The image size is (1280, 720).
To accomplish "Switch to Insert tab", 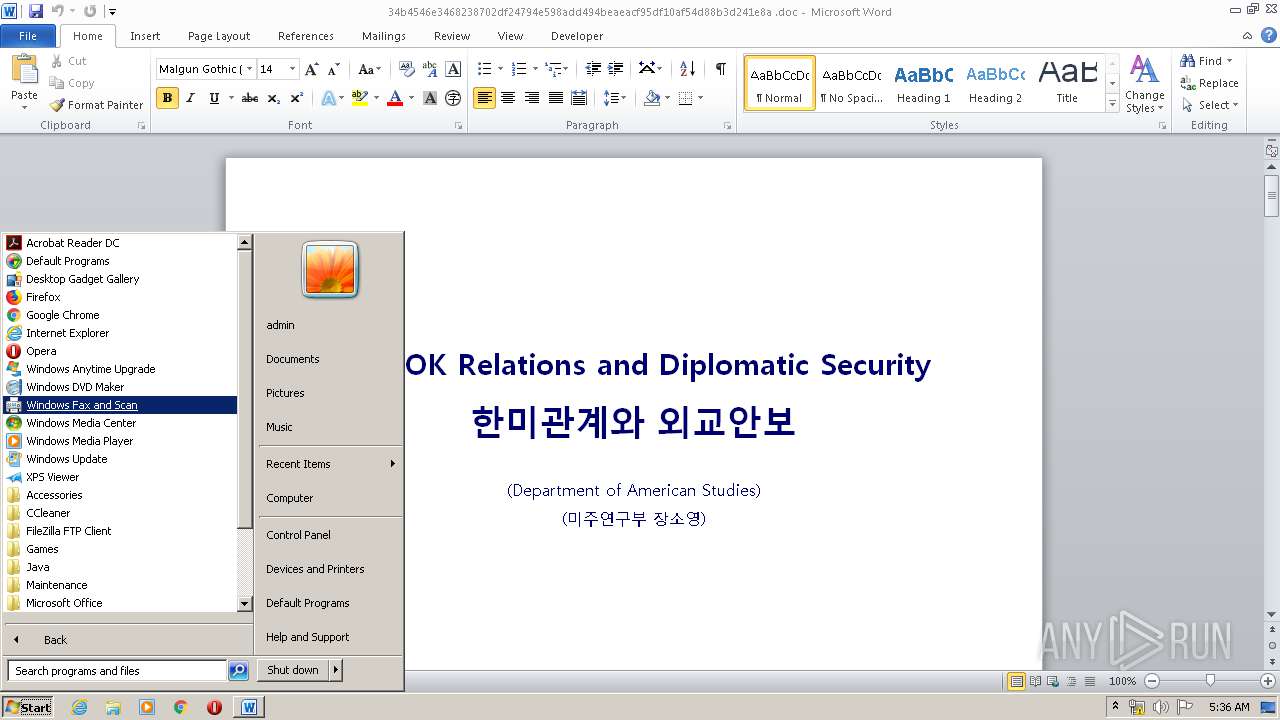I will [x=145, y=35].
